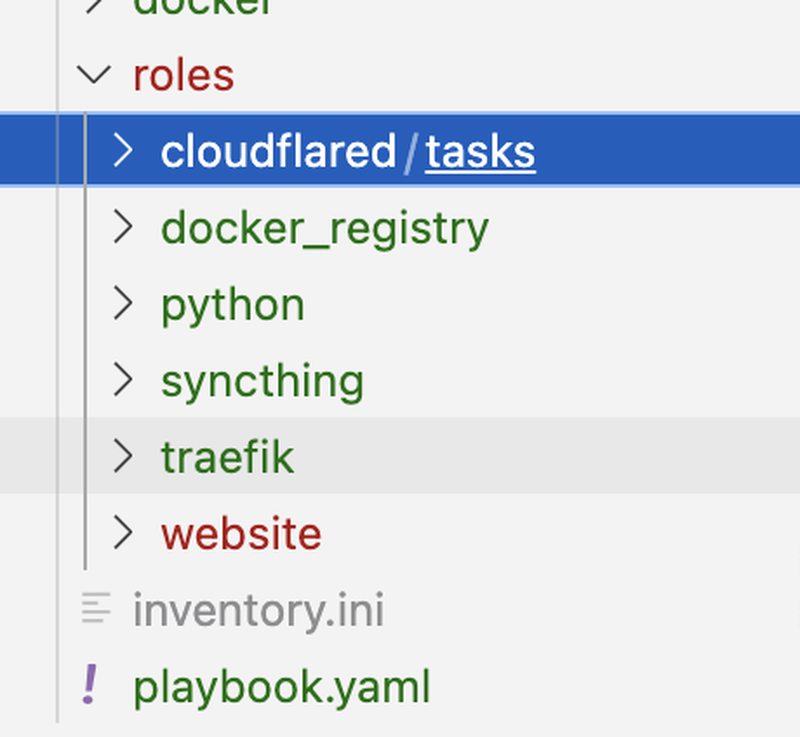The image size is (800, 737).
Task: Select the docker_registry folder
Action: click(324, 228)
